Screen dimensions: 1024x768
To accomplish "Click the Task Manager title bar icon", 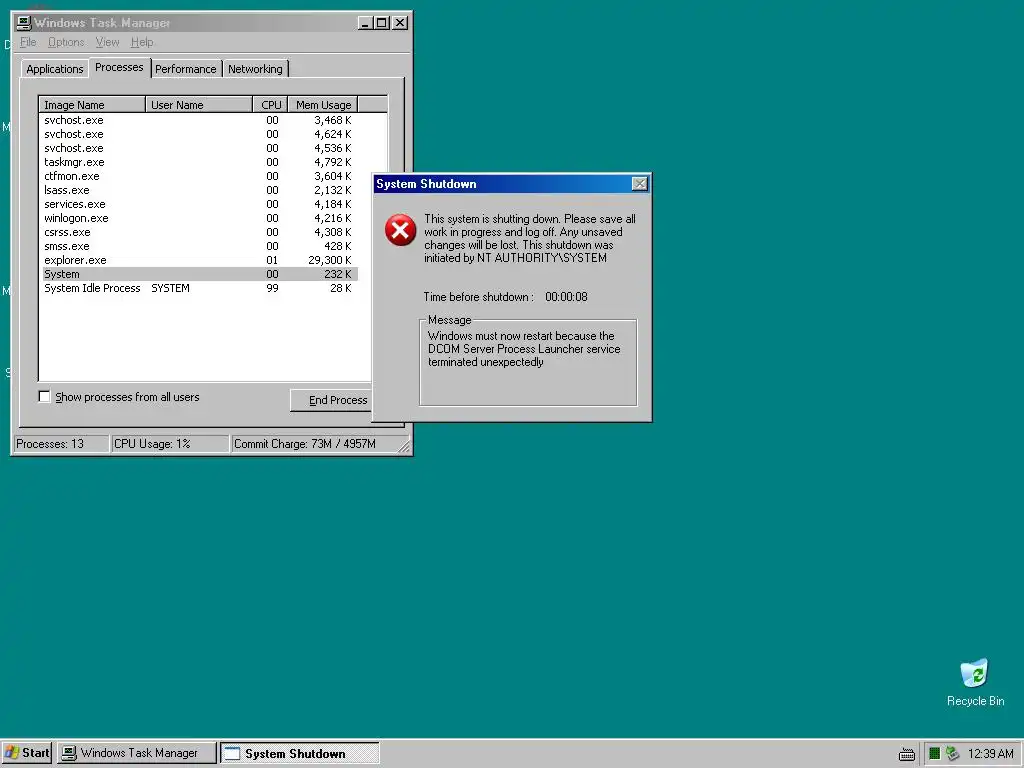I will click(x=24, y=23).
